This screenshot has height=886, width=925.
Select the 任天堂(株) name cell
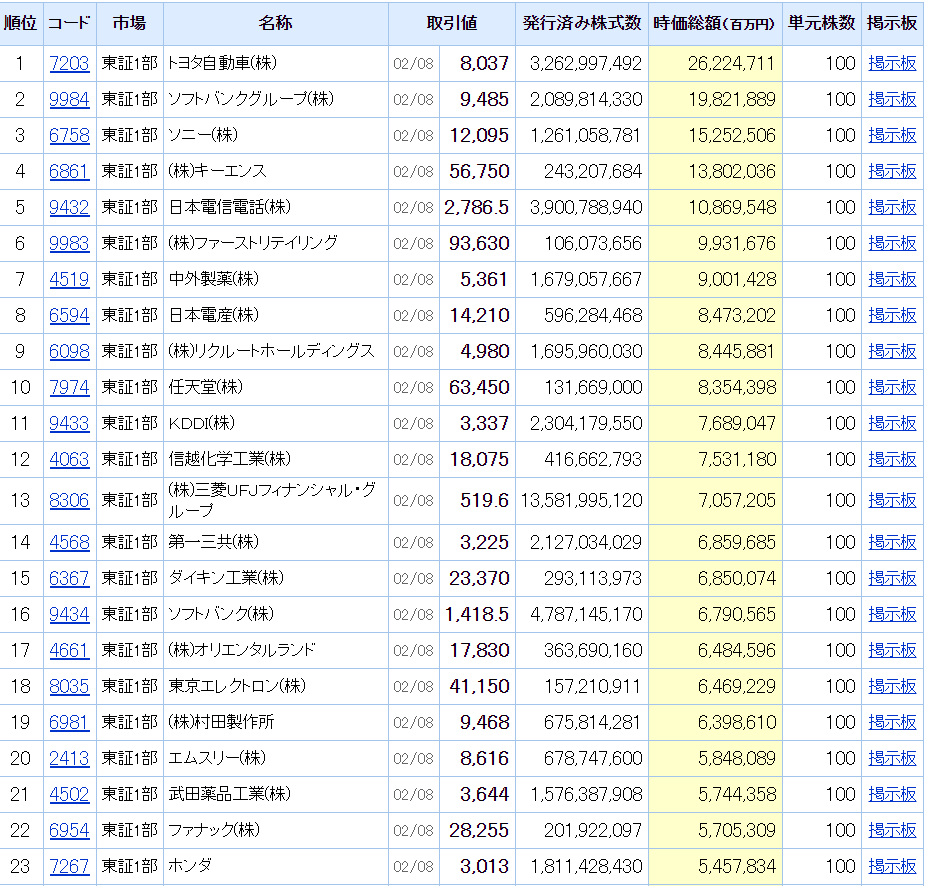pyautogui.click(x=275, y=387)
